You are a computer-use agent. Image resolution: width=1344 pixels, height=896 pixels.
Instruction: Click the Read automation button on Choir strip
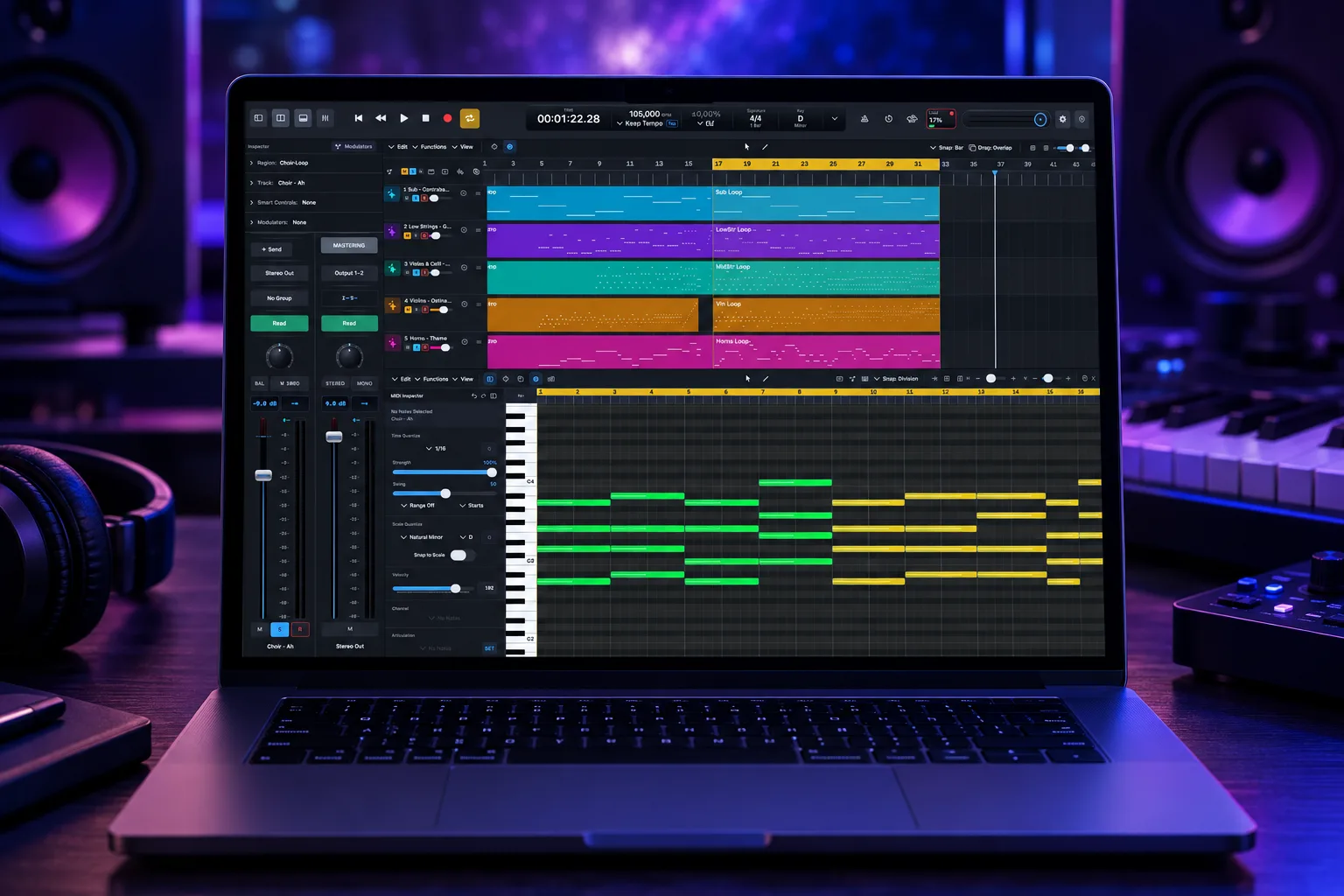pos(279,324)
